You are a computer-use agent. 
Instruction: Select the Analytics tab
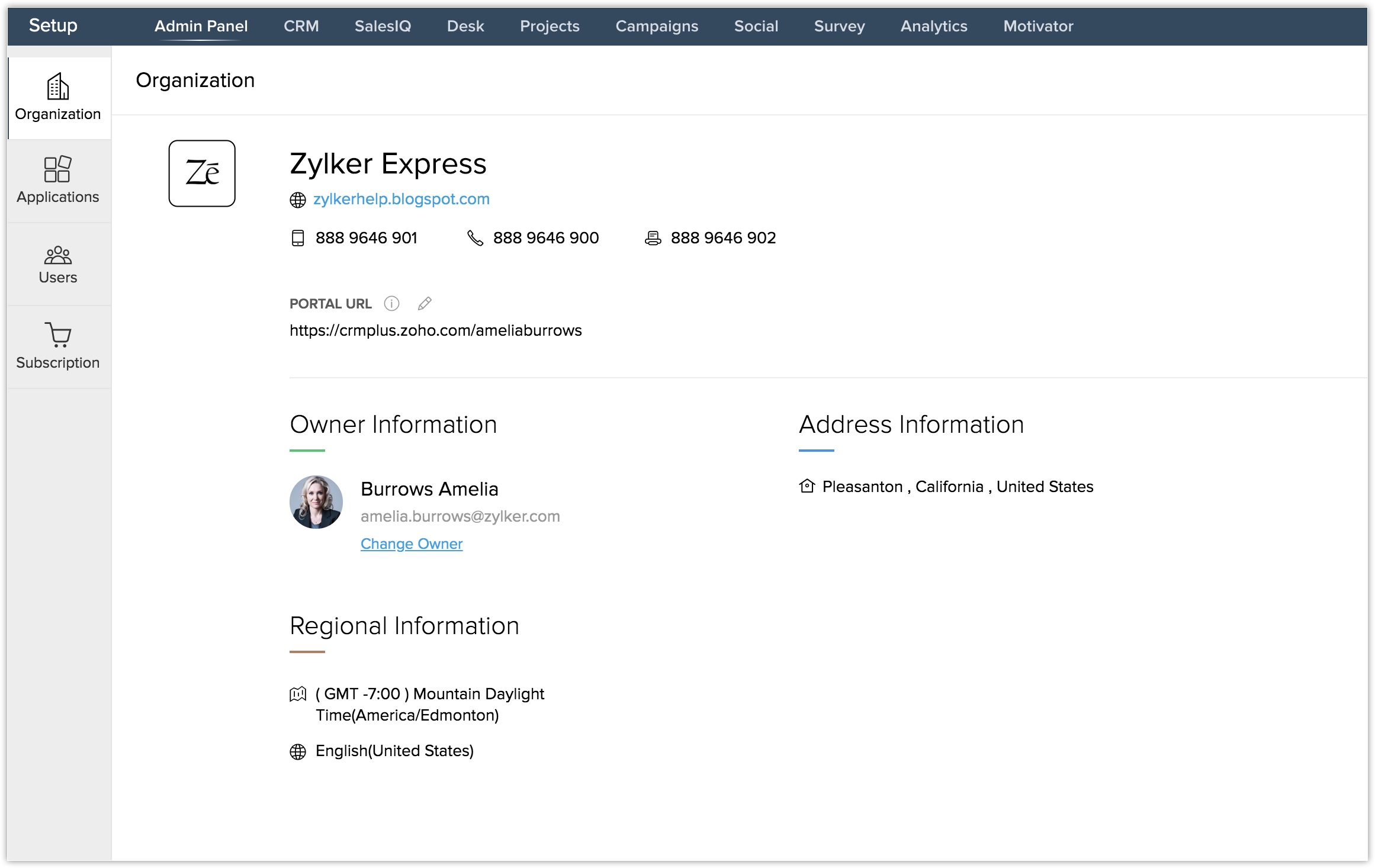point(934,26)
